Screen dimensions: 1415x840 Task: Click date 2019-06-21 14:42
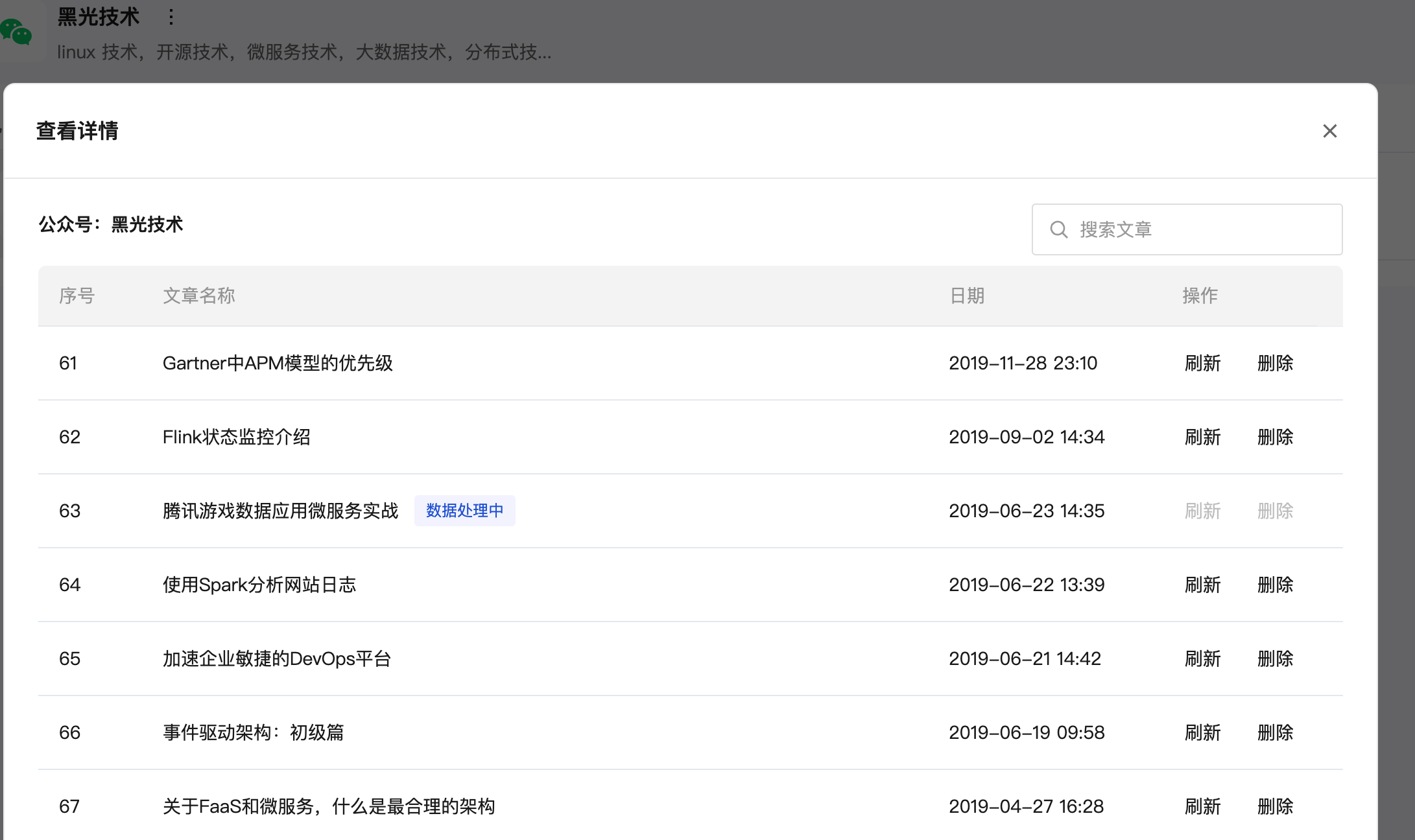tap(1025, 659)
